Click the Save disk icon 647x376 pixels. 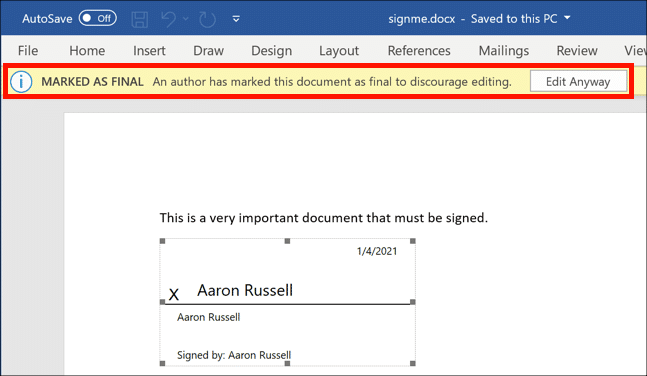[139, 19]
